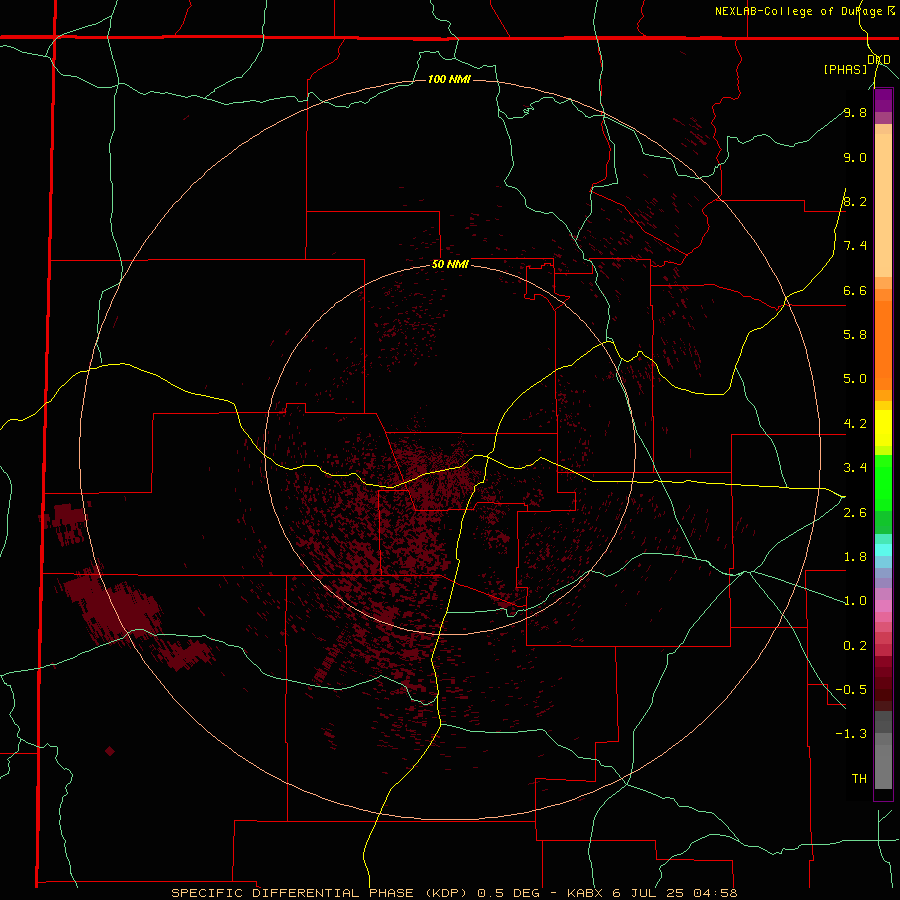Viewport: 900px width, 900px height.
Task: Click the [PHAS] legend unit label
Action: point(845,69)
